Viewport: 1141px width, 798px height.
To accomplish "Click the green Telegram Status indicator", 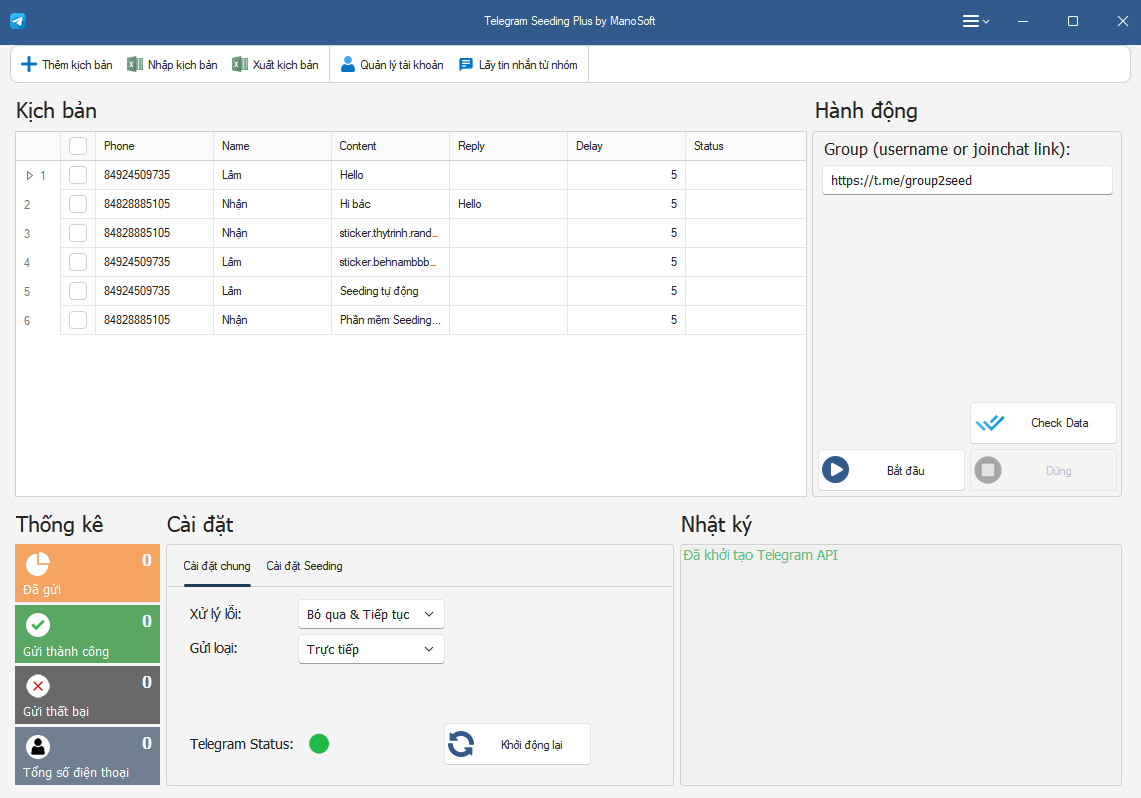I will click(319, 743).
